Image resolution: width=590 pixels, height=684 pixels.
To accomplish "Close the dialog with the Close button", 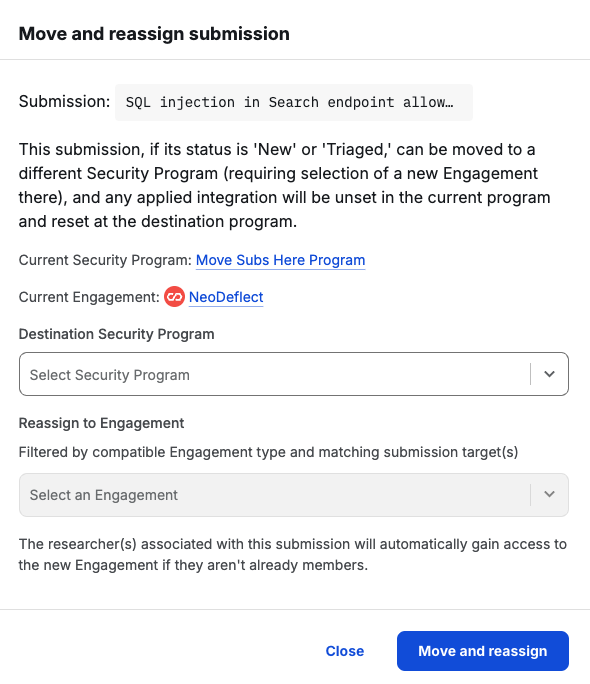I will click(x=345, y=651).
